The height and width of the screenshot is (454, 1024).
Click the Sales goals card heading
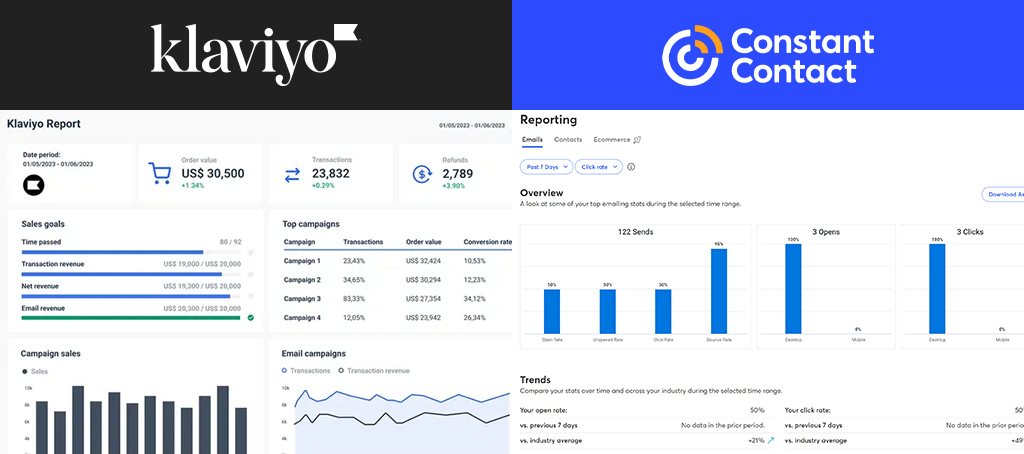[43, 224]
